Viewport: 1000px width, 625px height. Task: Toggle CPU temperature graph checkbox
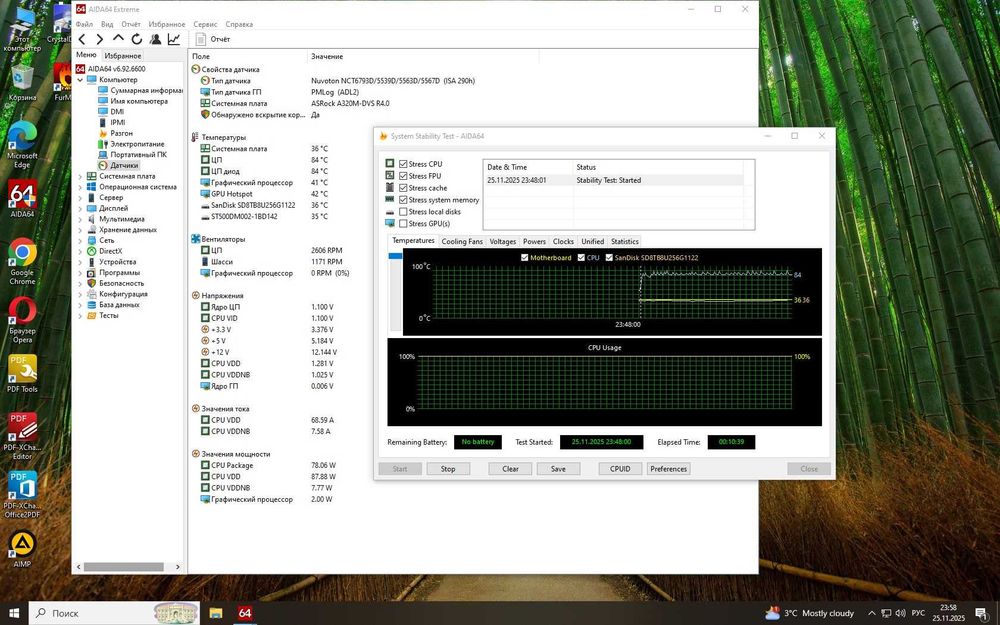(x=581, y=258)
